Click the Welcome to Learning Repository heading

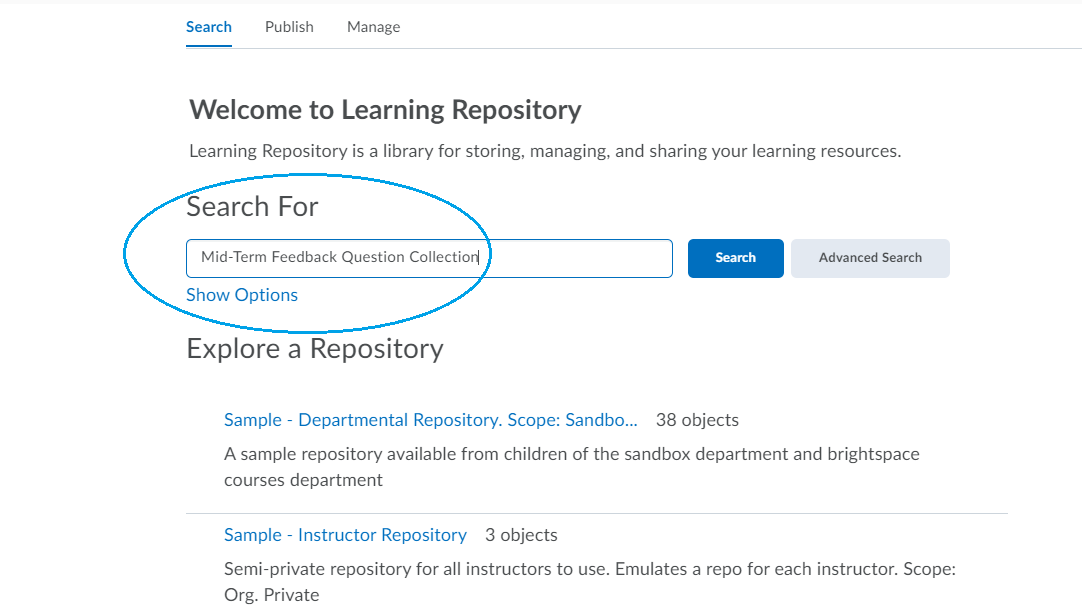[x=384, y=110]
